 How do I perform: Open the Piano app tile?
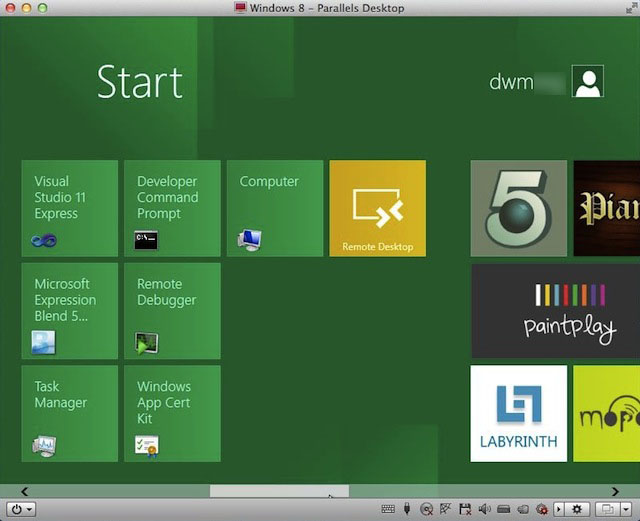[607, 208]
